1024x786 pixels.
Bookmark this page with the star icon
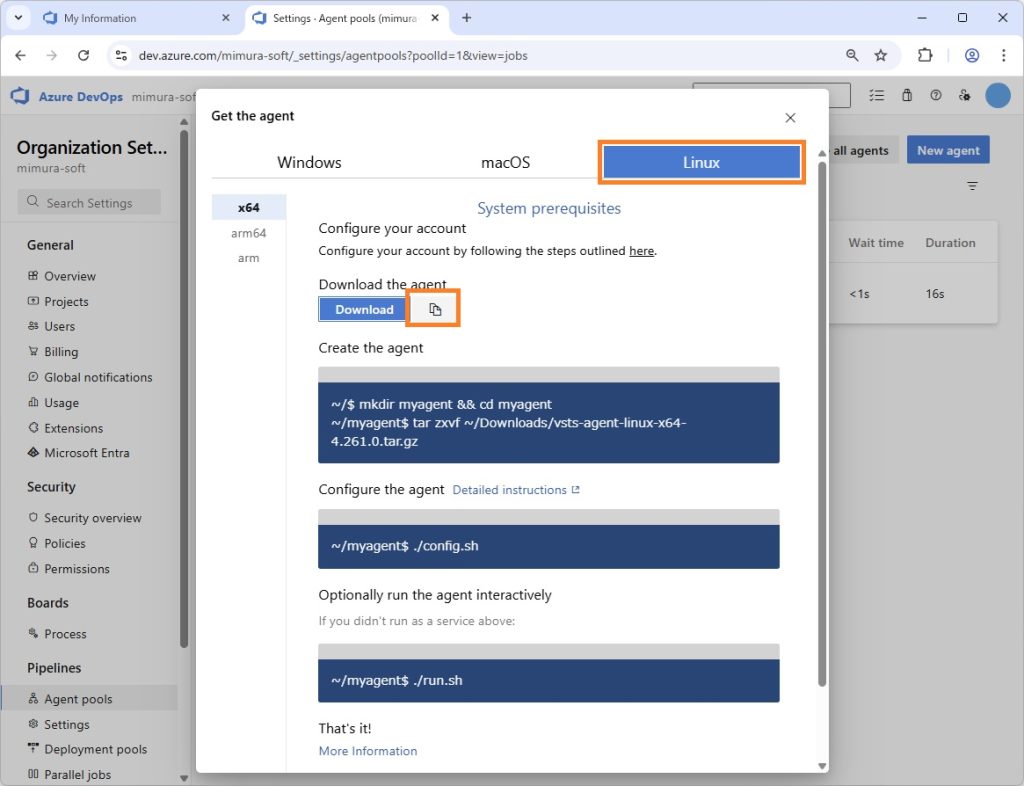coord(881,55)
